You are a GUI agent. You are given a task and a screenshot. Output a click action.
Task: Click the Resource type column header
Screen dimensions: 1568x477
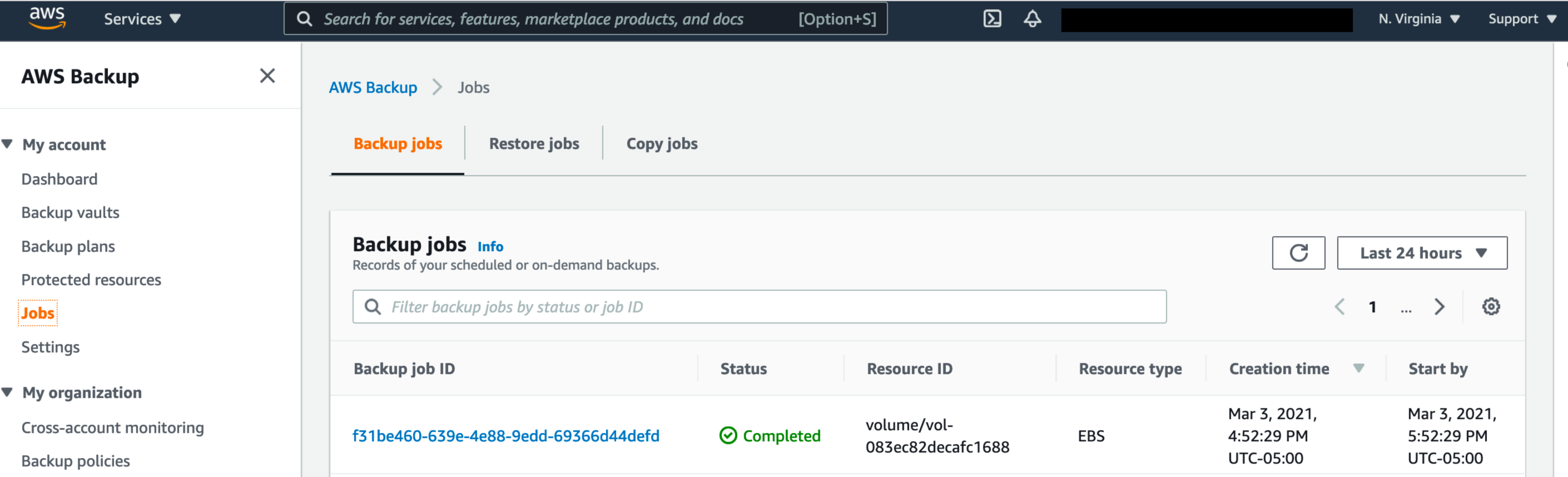coord(1130,369)
